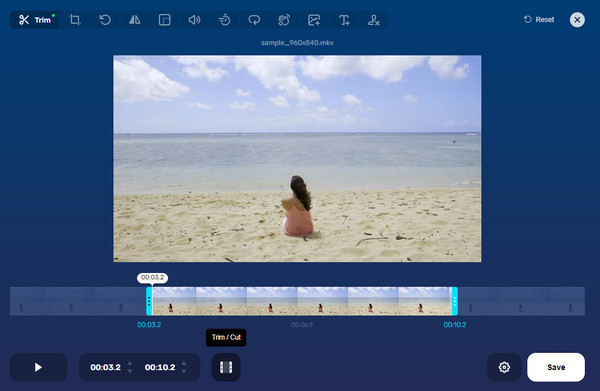This screenshot has width=600, height=391.
Task: Click file name sample_960x540.mkv
Action: click(x=297, y=42)
